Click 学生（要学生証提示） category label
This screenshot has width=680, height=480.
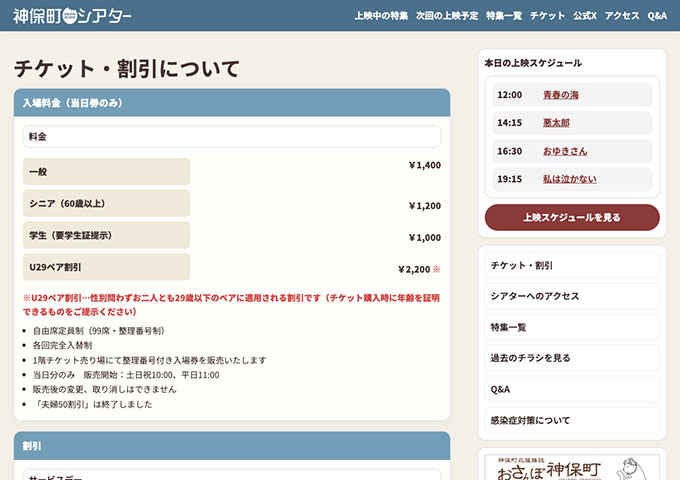(106, 235)
